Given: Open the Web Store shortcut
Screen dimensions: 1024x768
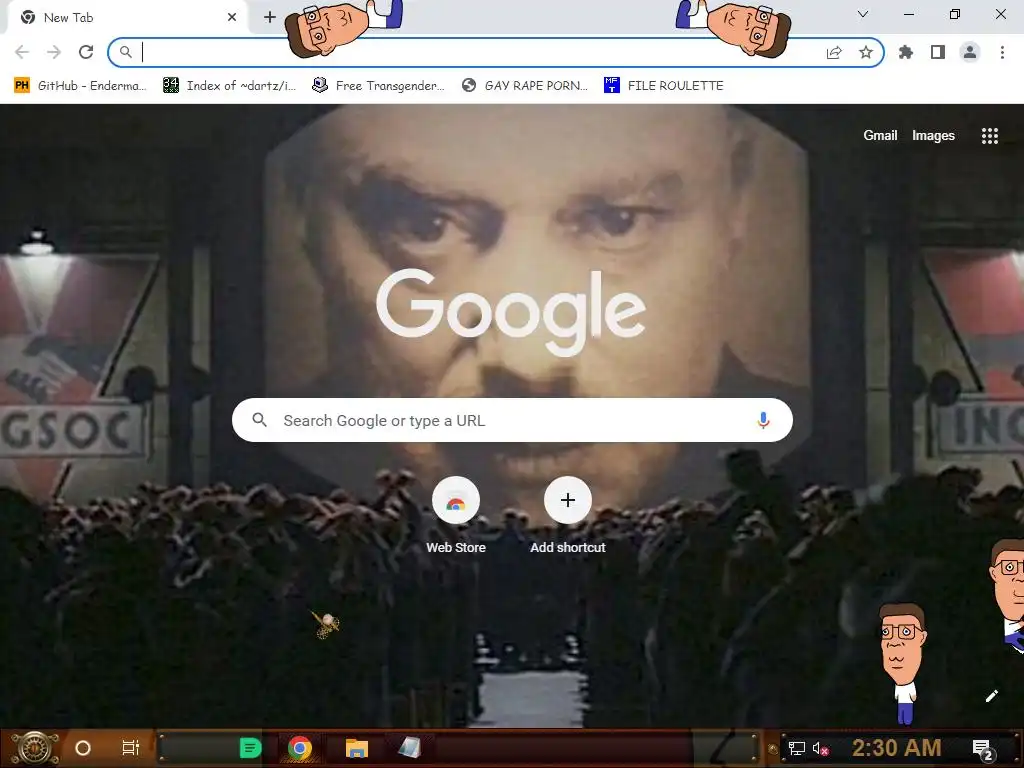Looking at the screenshot, I should (x=456, y=516).
